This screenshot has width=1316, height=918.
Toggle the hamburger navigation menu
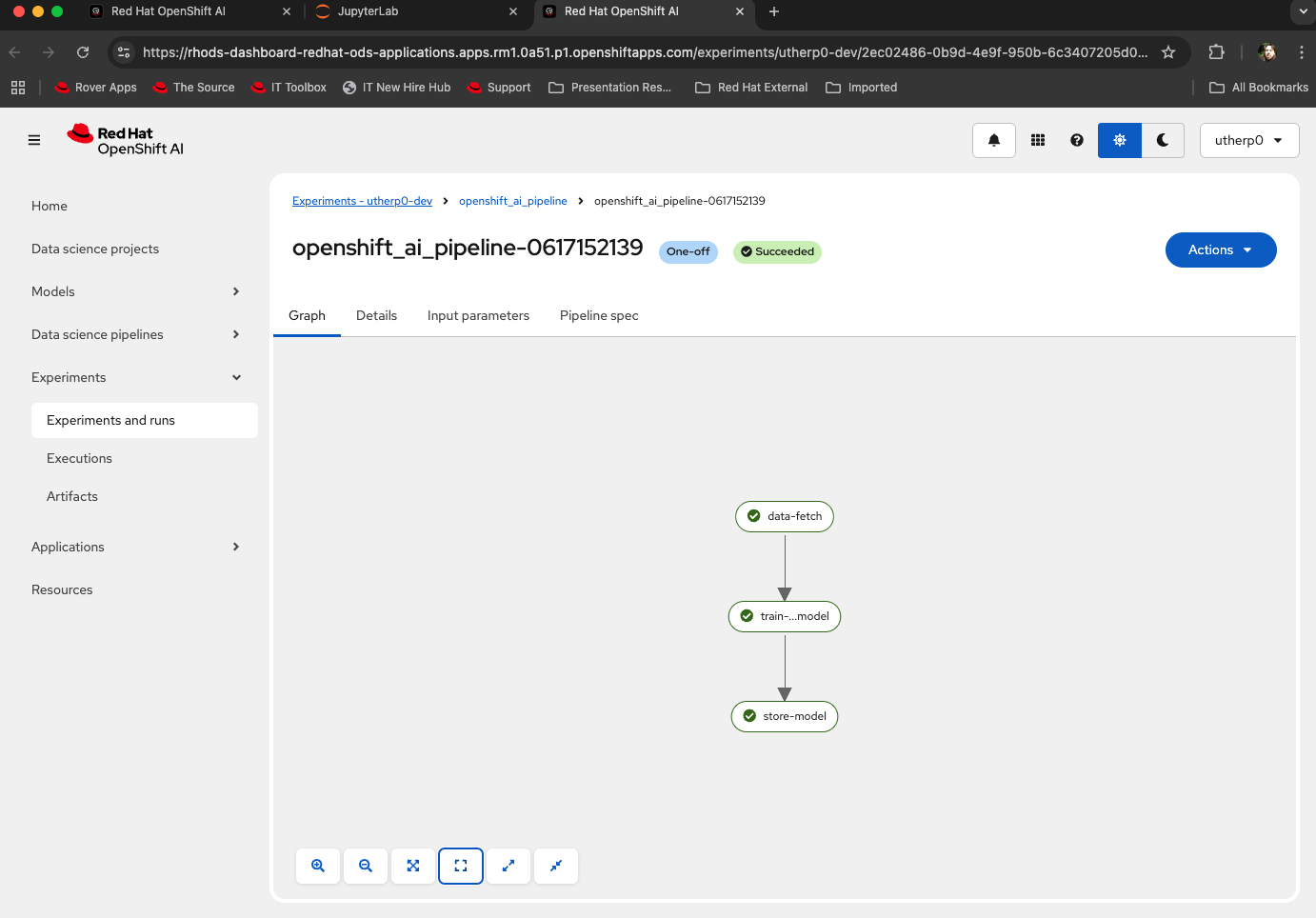click(34, 140)
